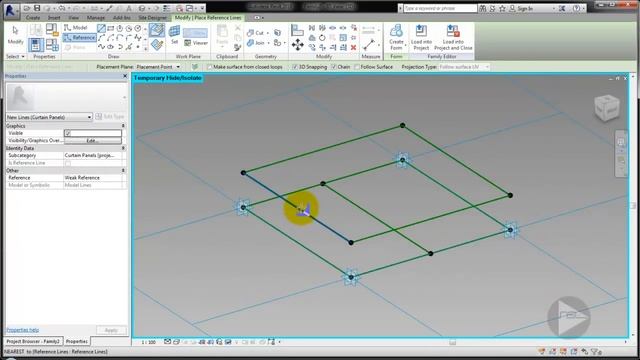This screenshot has height=360, width=640.
Task: Click the help question mark icon
Action: (576, 8)
